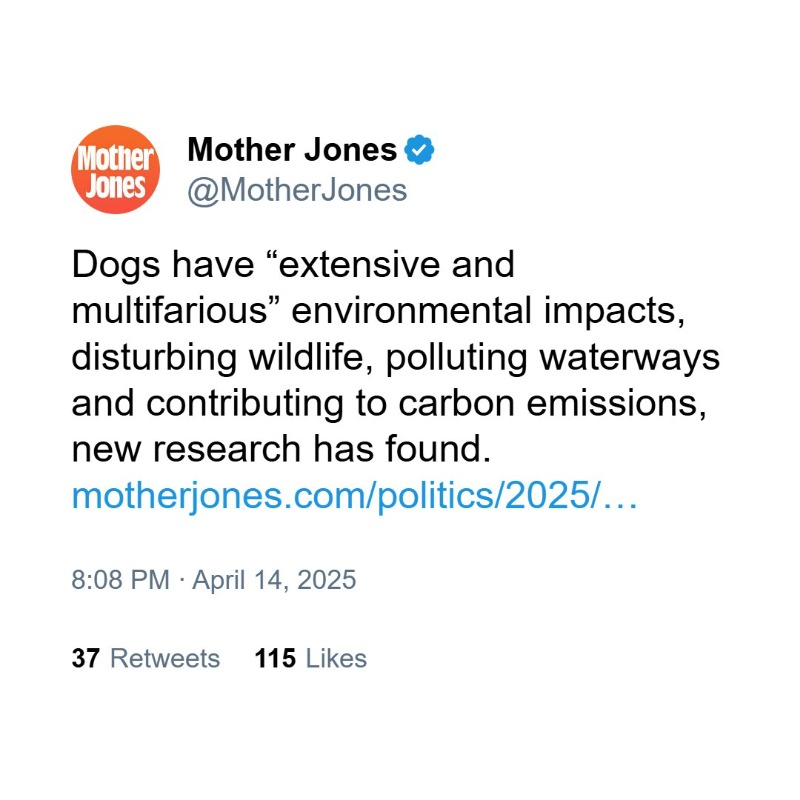Open the motherjones.com/politics/2025 article link

(x=353, y=495)
